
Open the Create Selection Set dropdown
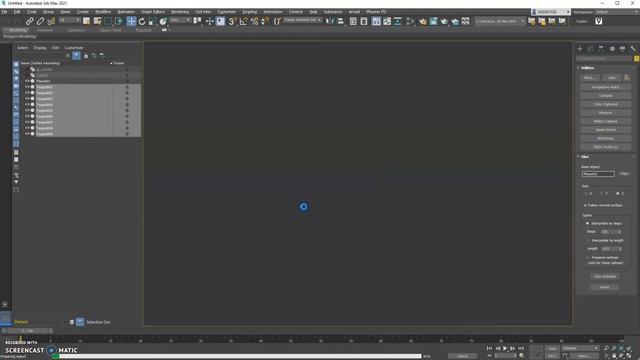click(302, 20)
